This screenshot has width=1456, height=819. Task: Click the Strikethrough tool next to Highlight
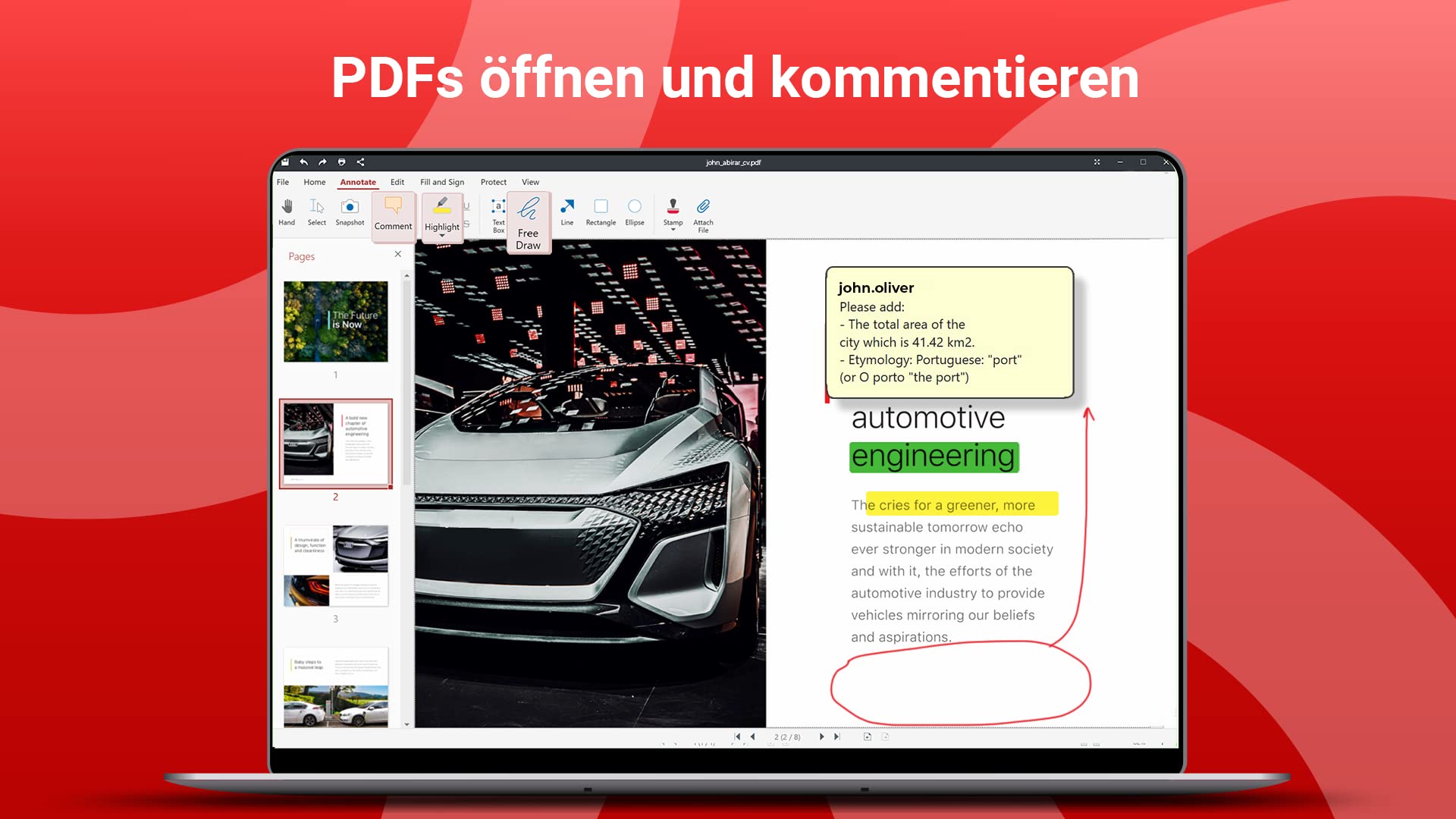click(466, 224)
